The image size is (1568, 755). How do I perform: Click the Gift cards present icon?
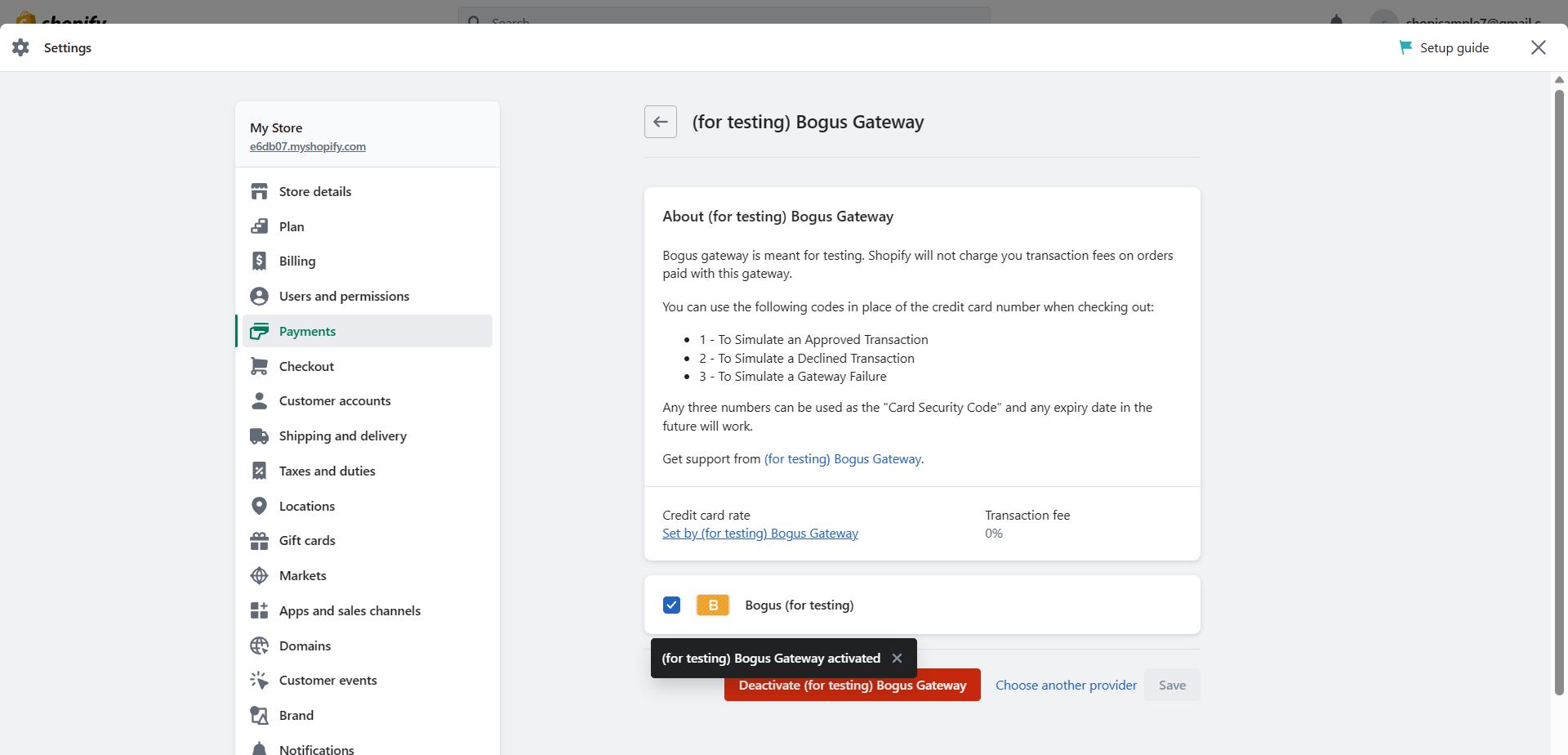(260, 540)
